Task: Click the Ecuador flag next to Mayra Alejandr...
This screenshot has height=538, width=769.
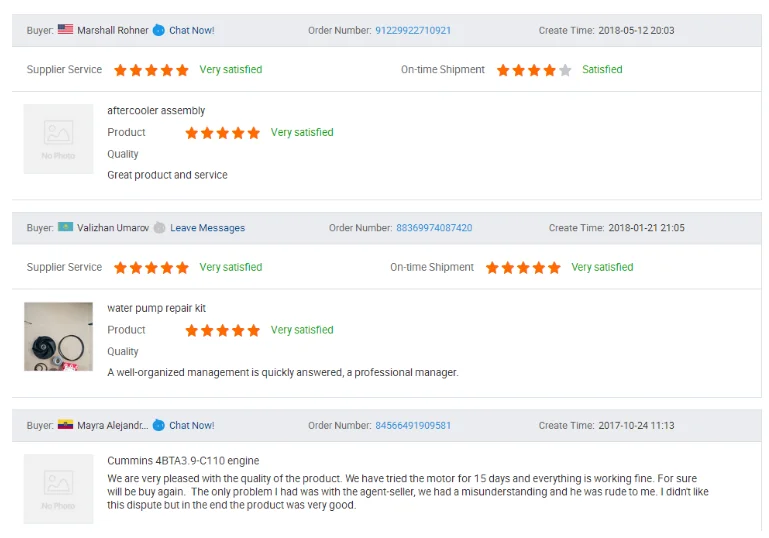Action: pyautogui.click(x=65, y=425)
